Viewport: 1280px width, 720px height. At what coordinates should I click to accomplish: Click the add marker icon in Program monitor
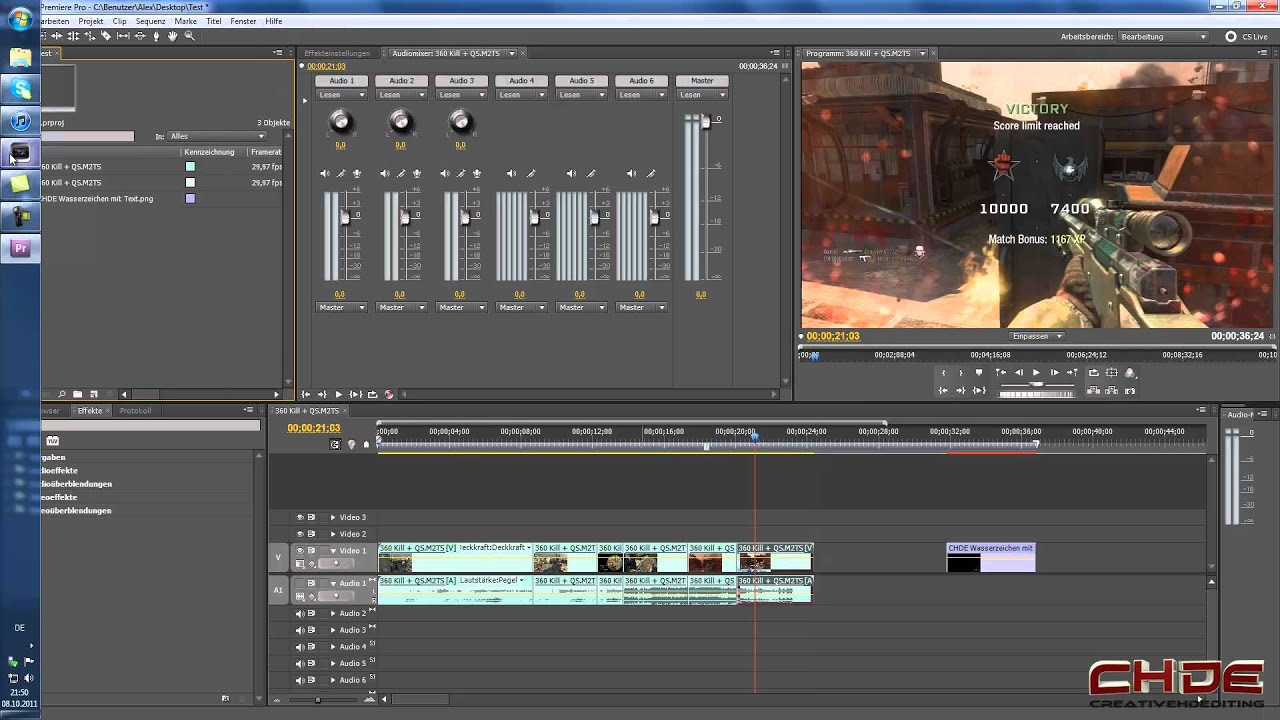pos(979,373)
